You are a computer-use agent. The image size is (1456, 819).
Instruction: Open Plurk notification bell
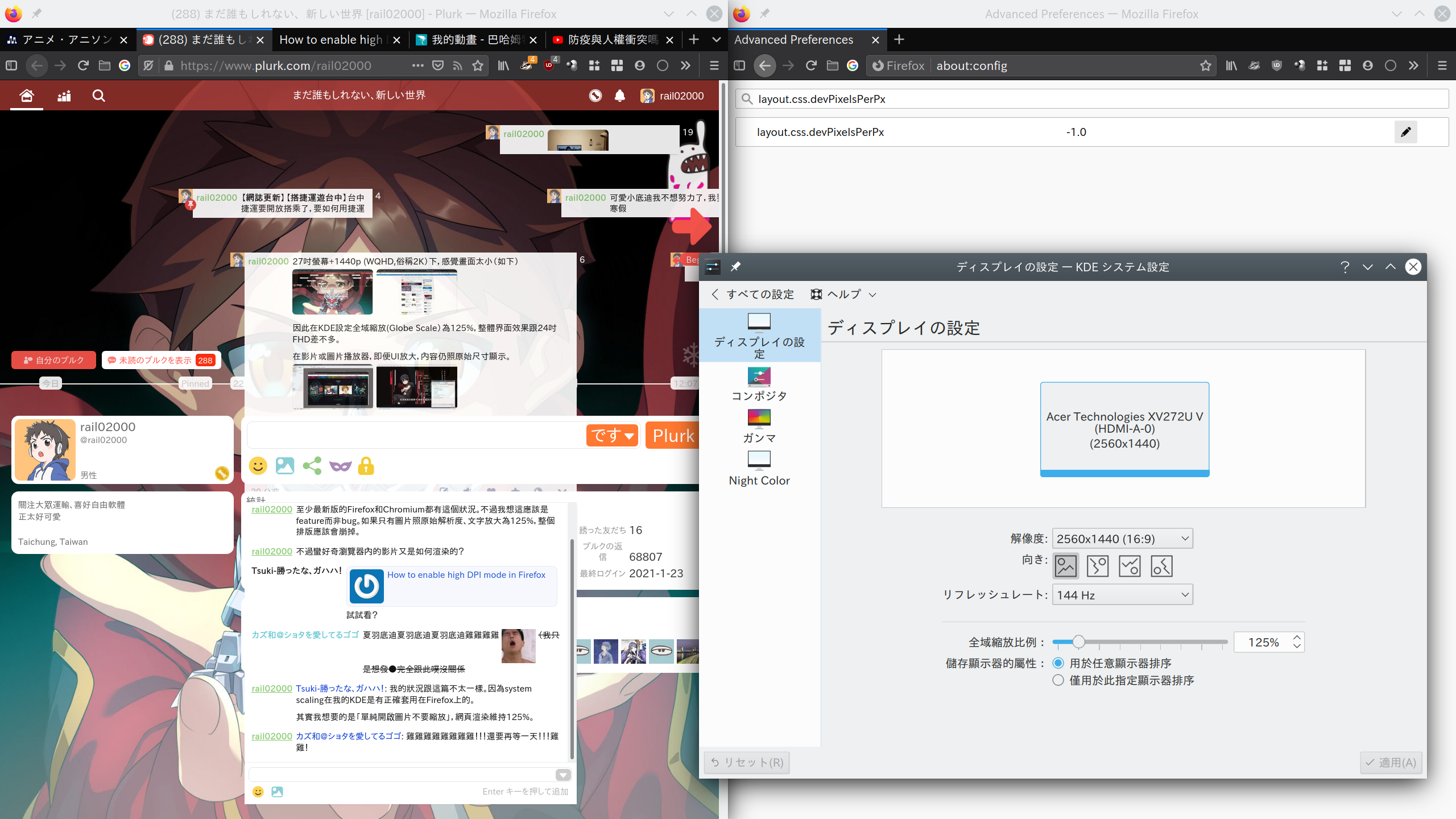coord(620,96)
